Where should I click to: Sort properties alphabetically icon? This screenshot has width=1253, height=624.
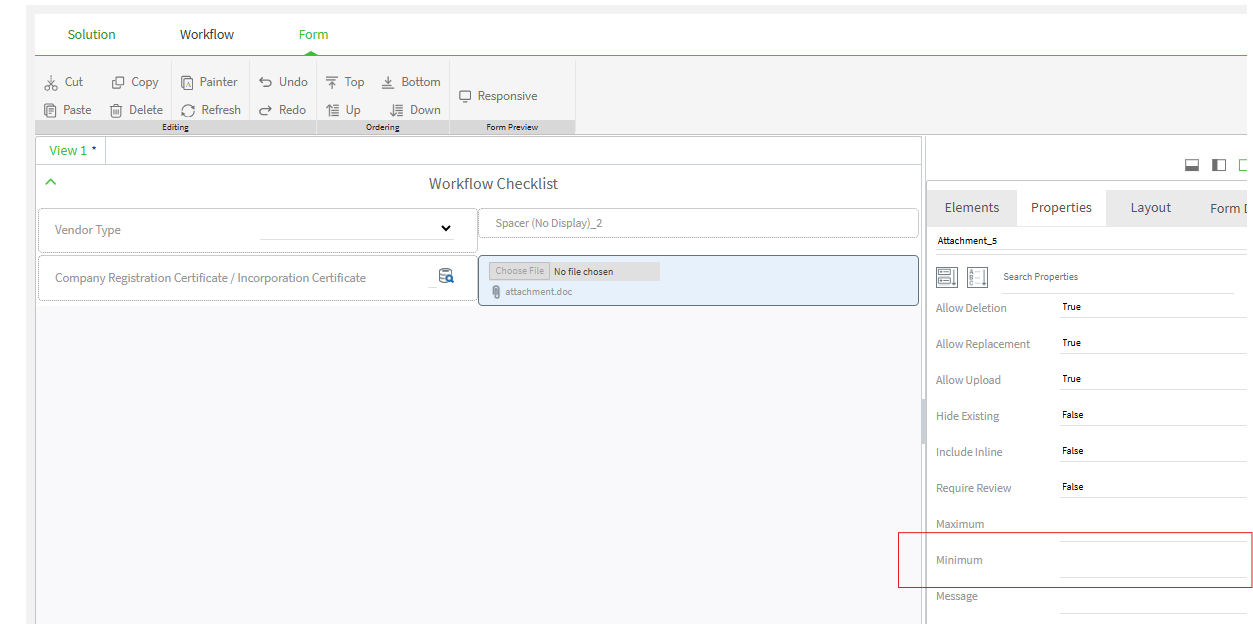click(x=978, y=277)
